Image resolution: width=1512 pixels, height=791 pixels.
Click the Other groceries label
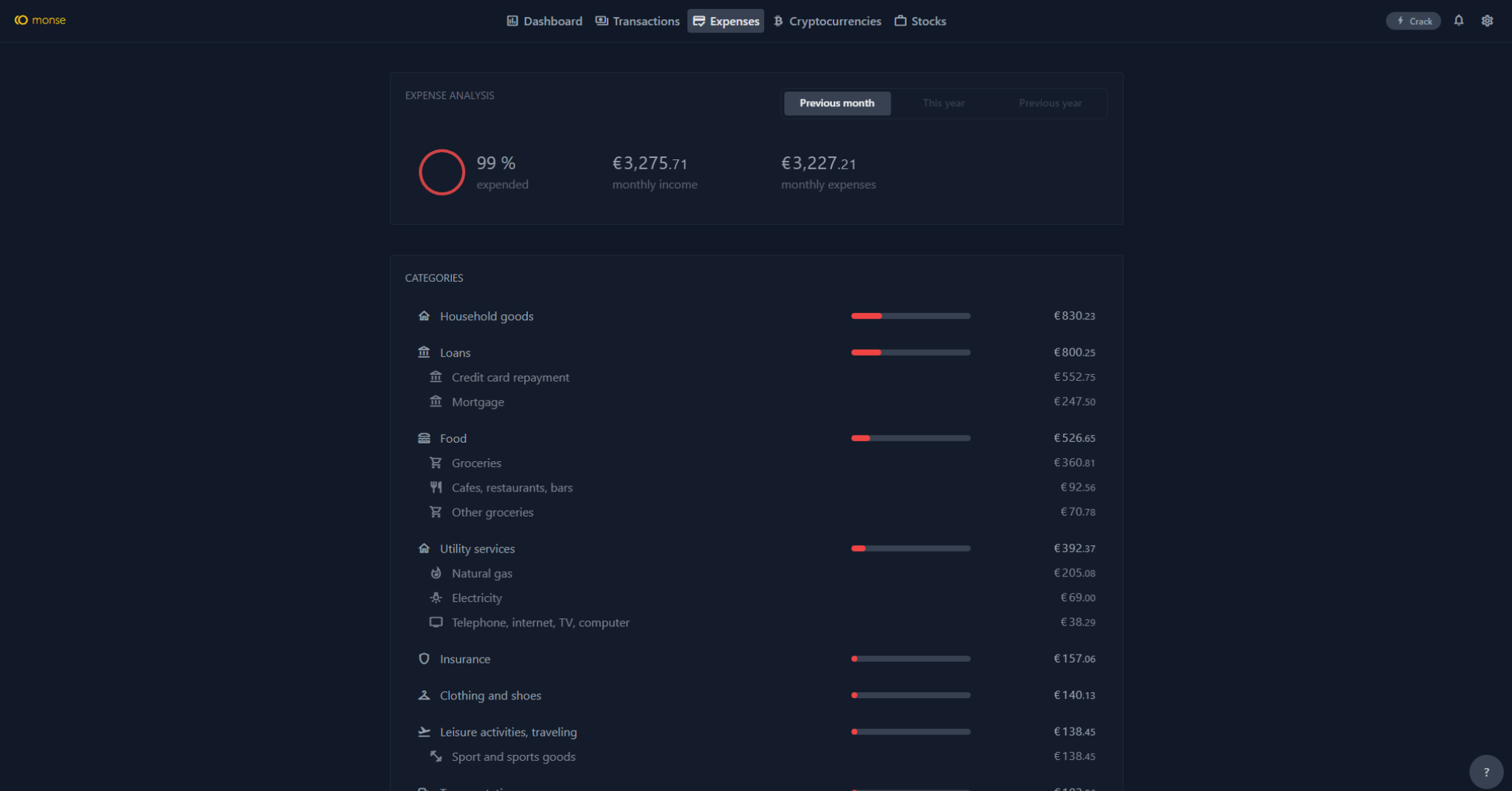tap(492, 512)
